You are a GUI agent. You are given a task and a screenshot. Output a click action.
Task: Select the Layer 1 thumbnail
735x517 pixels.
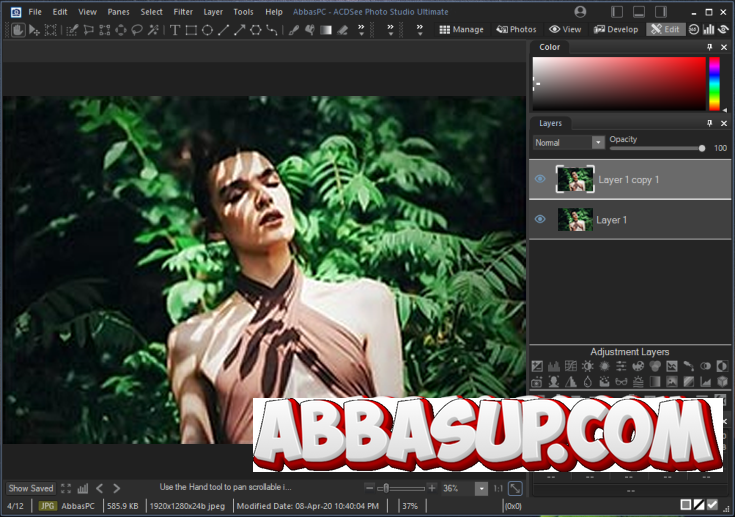click(x=575, y=219)
